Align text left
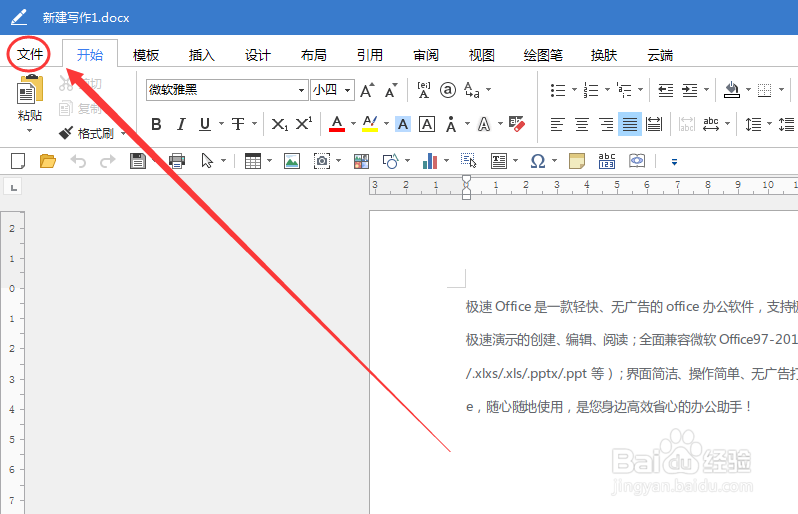Image resolution: width=798 pixels, height=514 pixels. (557, 124)
